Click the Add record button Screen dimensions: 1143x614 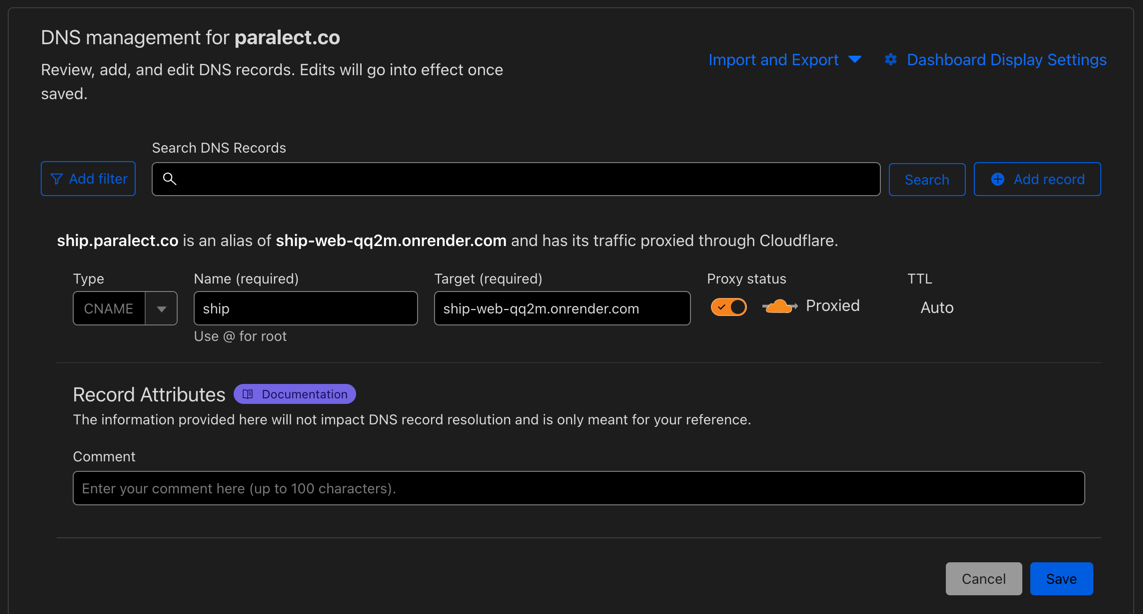(x=1037, y=178)
